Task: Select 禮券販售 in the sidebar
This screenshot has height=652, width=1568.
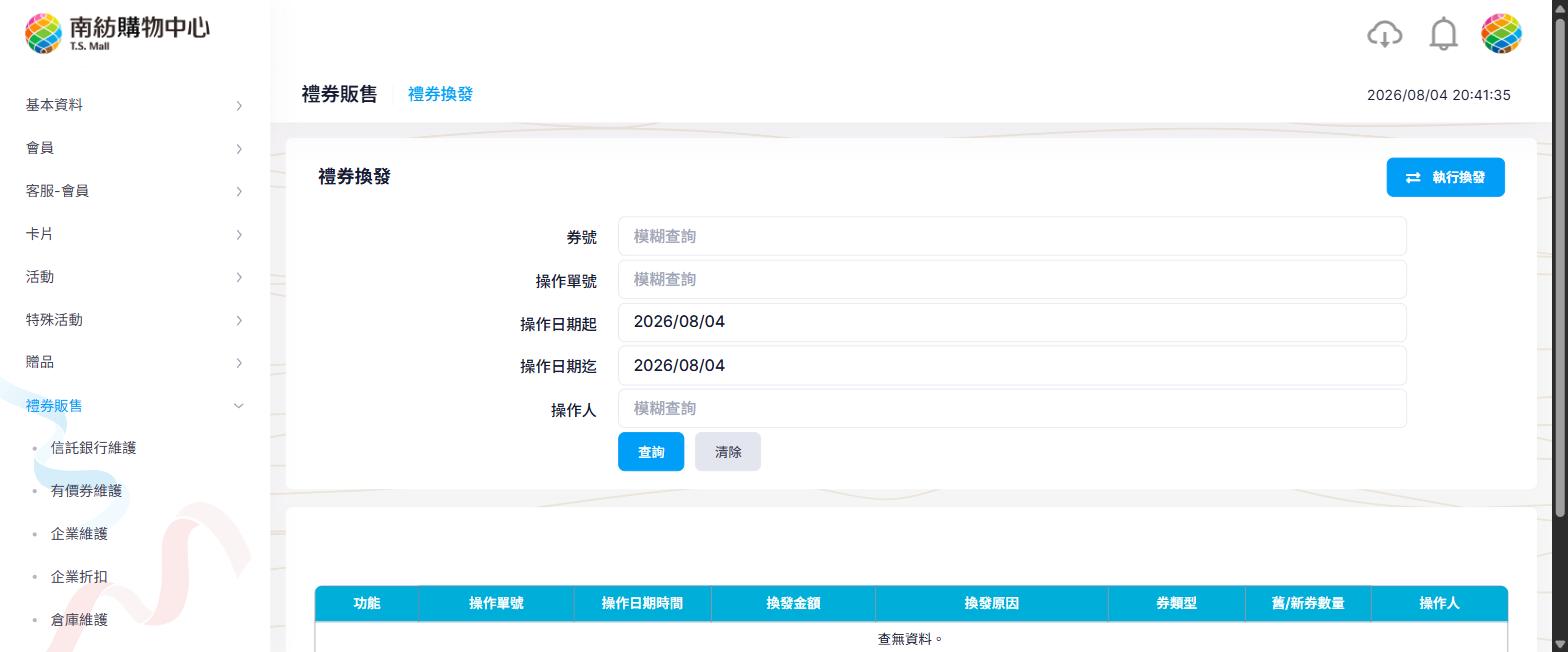Action: pos(54,406)
